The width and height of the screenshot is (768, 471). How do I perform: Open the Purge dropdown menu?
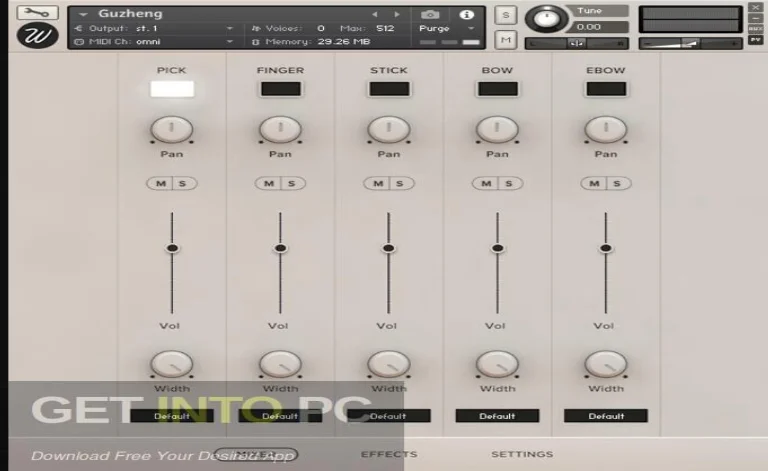click(446, 28)
